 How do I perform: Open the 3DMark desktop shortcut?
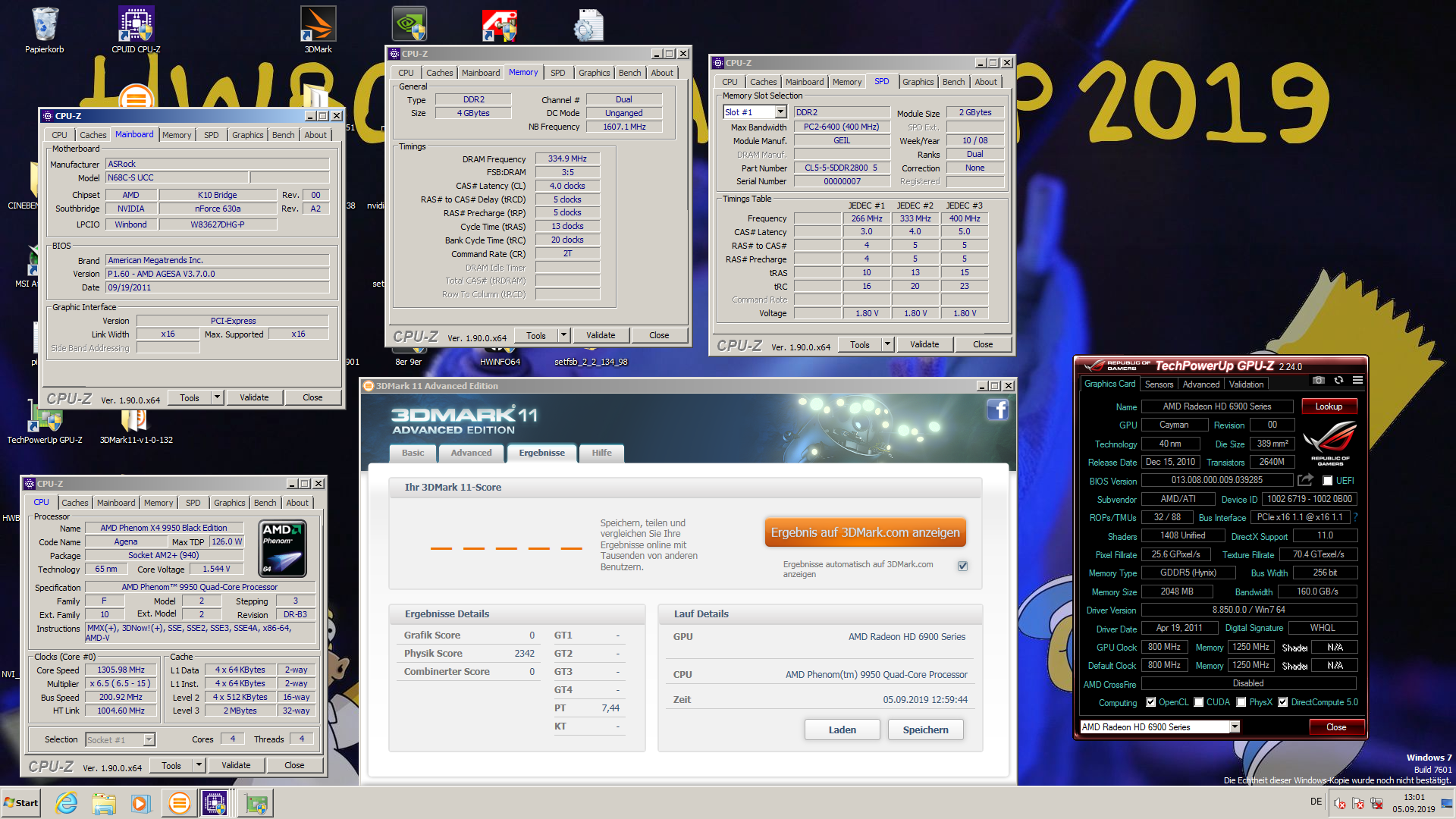[318, 30]
